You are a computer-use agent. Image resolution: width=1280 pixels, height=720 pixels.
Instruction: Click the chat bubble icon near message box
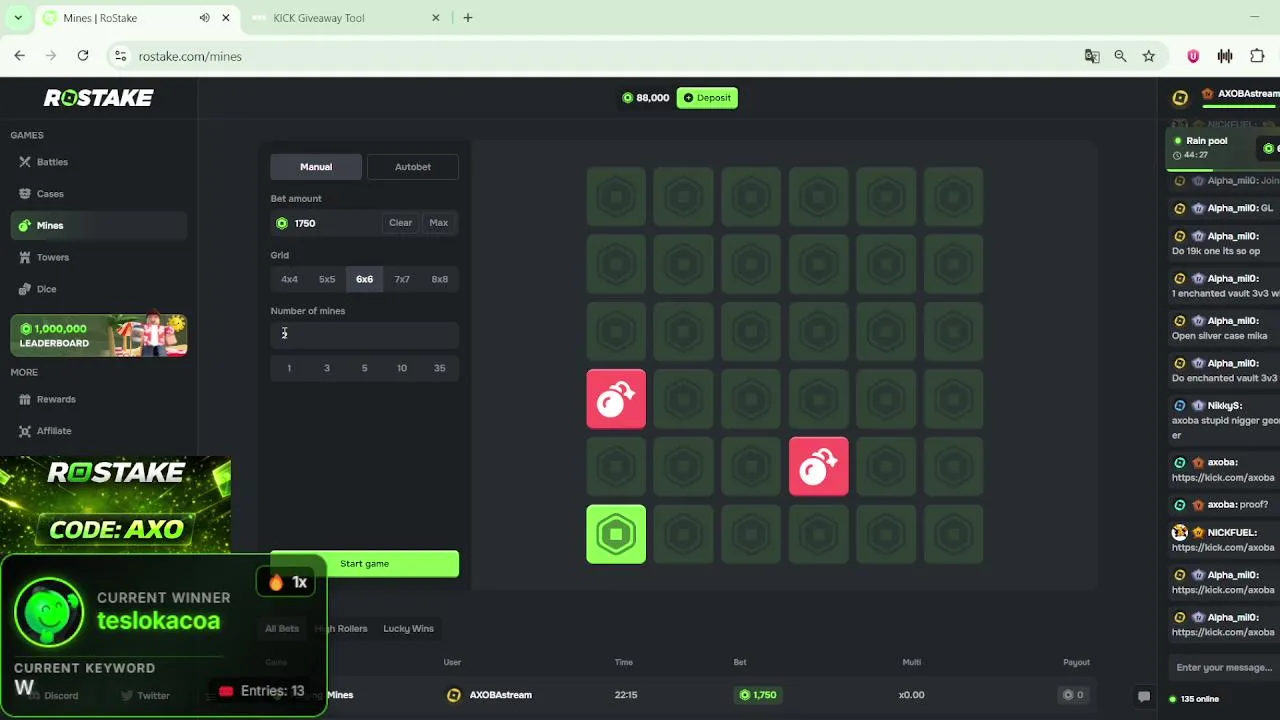[x=1144, y=697]
